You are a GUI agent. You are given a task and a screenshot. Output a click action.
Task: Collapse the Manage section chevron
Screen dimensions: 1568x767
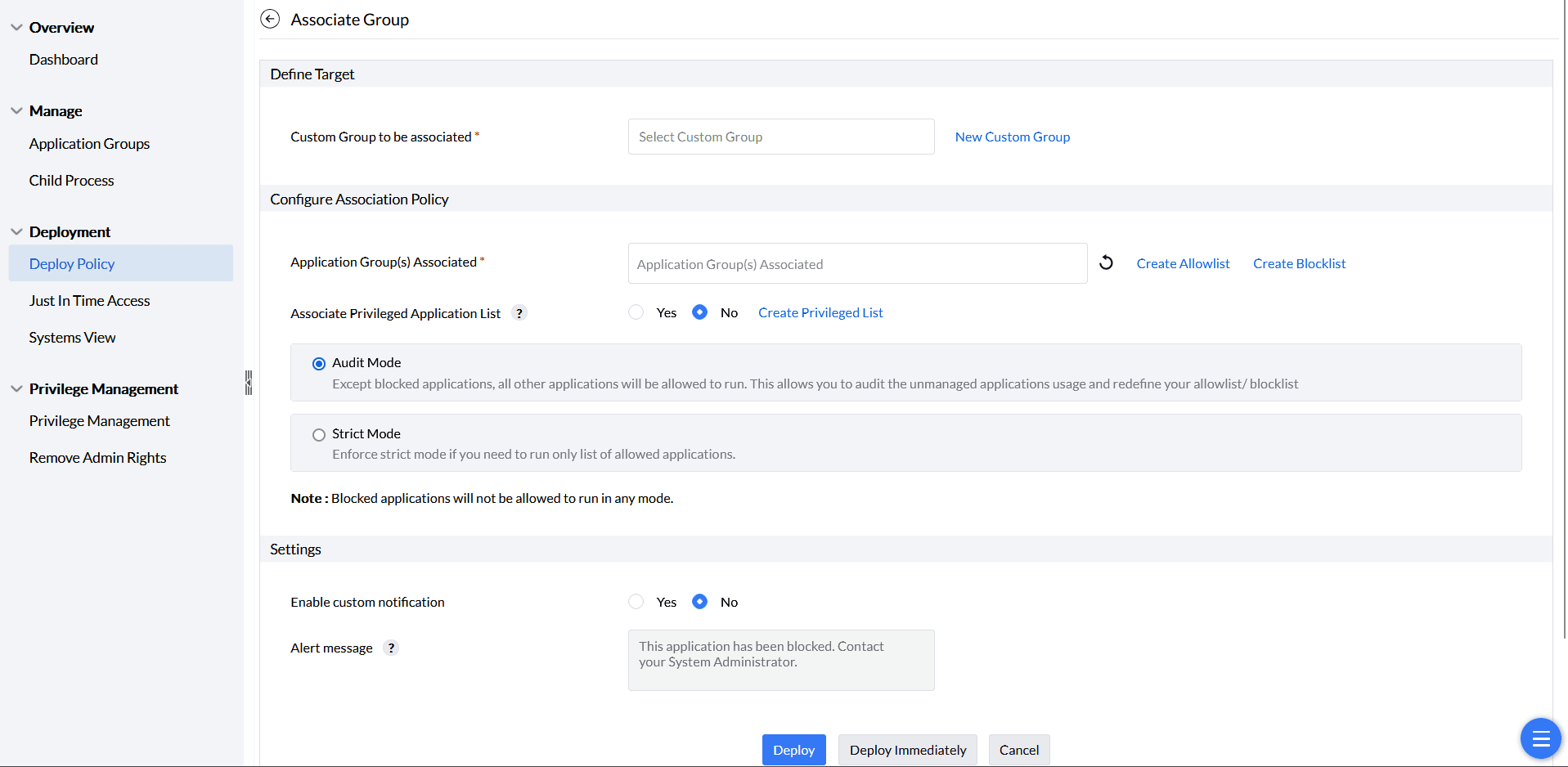pyautogui.click(x=16, y=110)
